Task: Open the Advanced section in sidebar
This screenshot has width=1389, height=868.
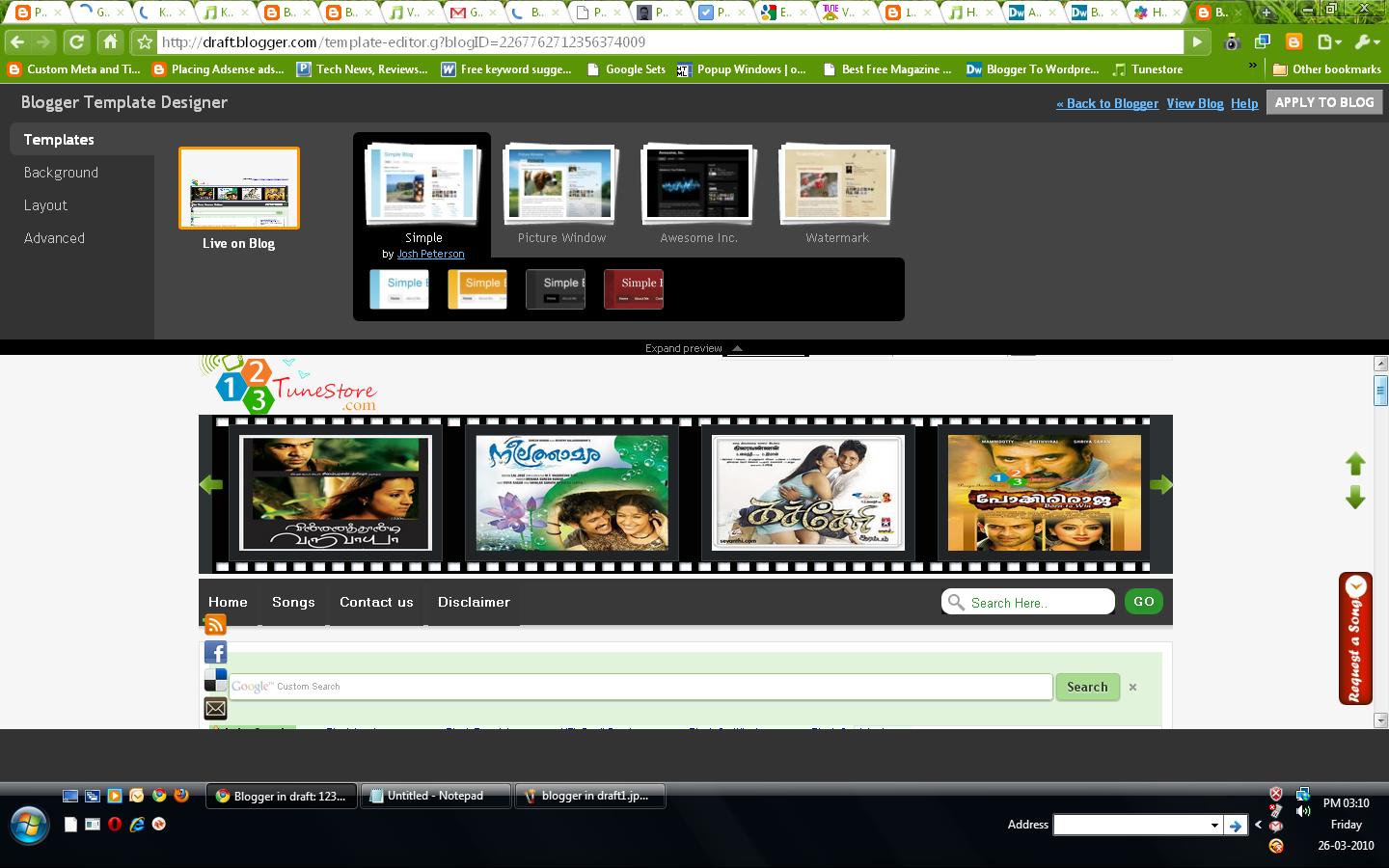Action: (x=54, y=238)
